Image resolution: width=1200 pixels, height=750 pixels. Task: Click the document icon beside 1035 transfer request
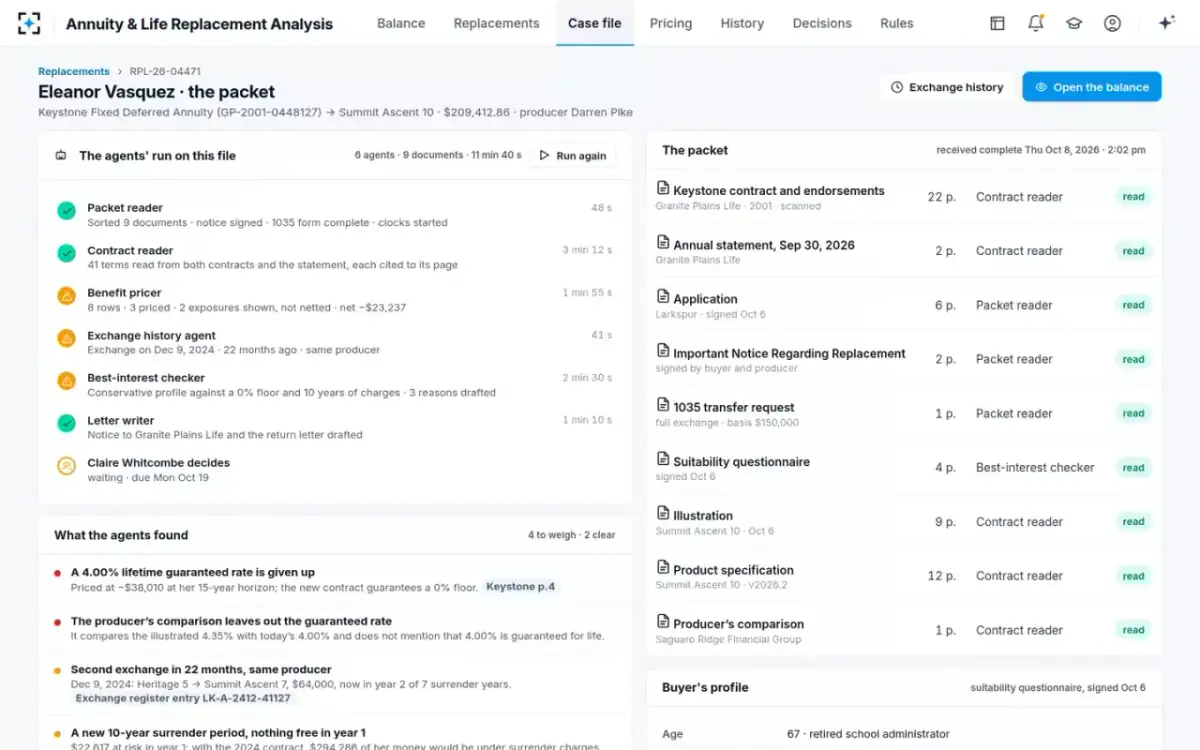[x=662, y=405]
